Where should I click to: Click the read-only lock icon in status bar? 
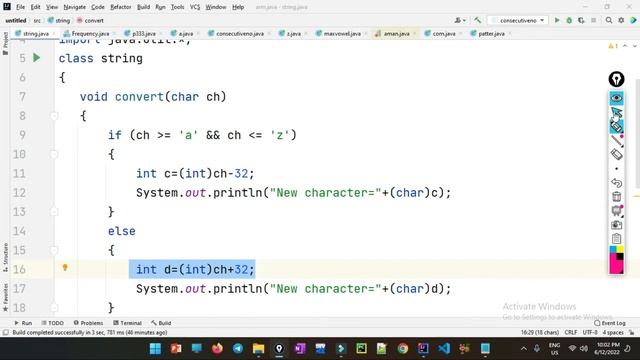click(x=631, y=332)
